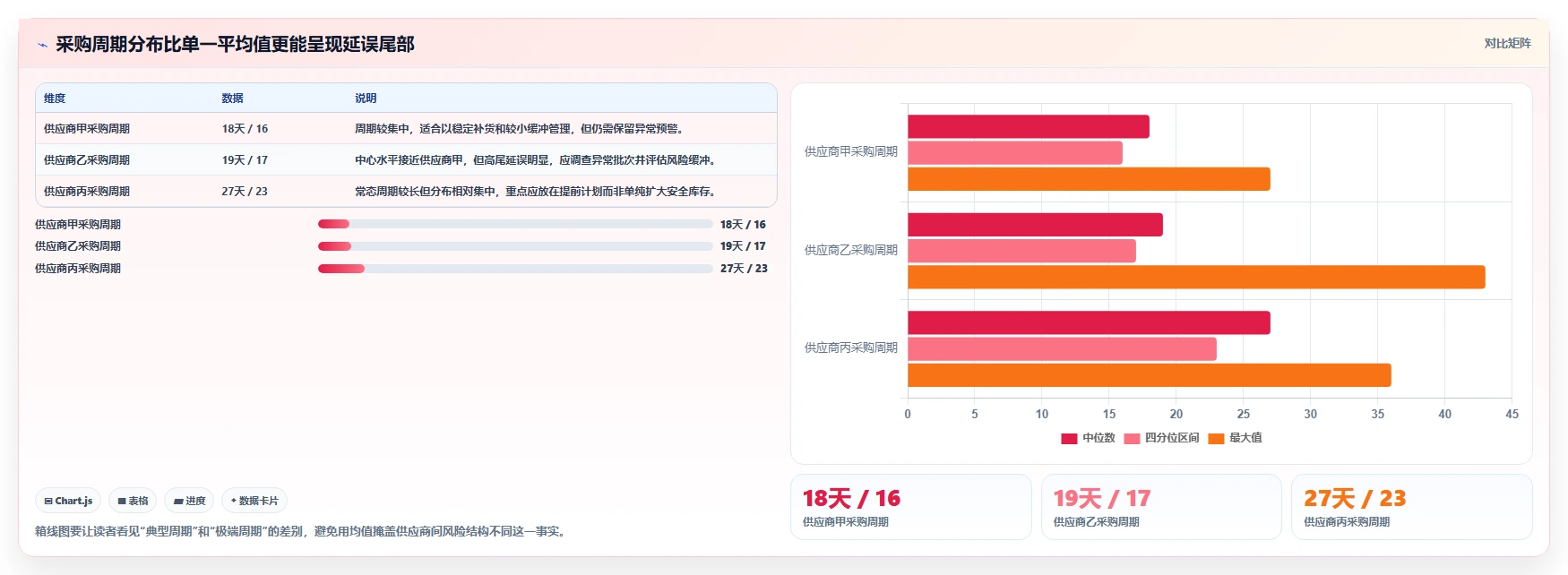The image size is (1568, 575).
Task: Click table cell 供应商乙采购周期
Action: [x=87, y=160]
